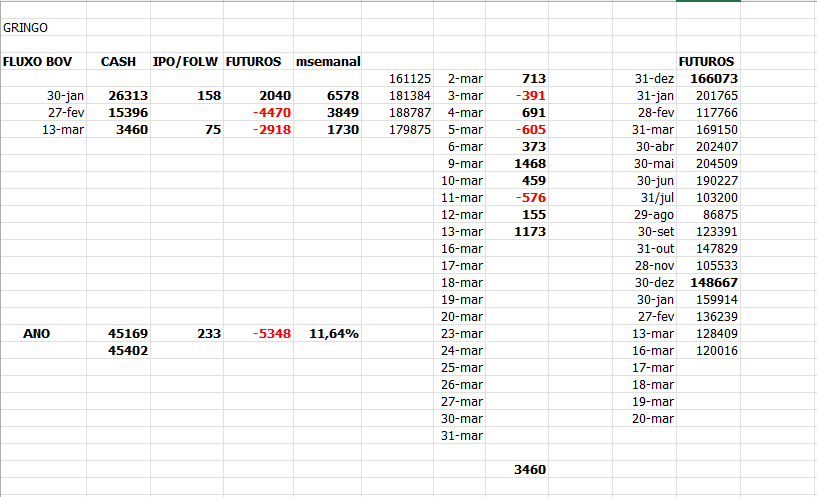
Task: Click value 188787
Action: click(398, 113)
